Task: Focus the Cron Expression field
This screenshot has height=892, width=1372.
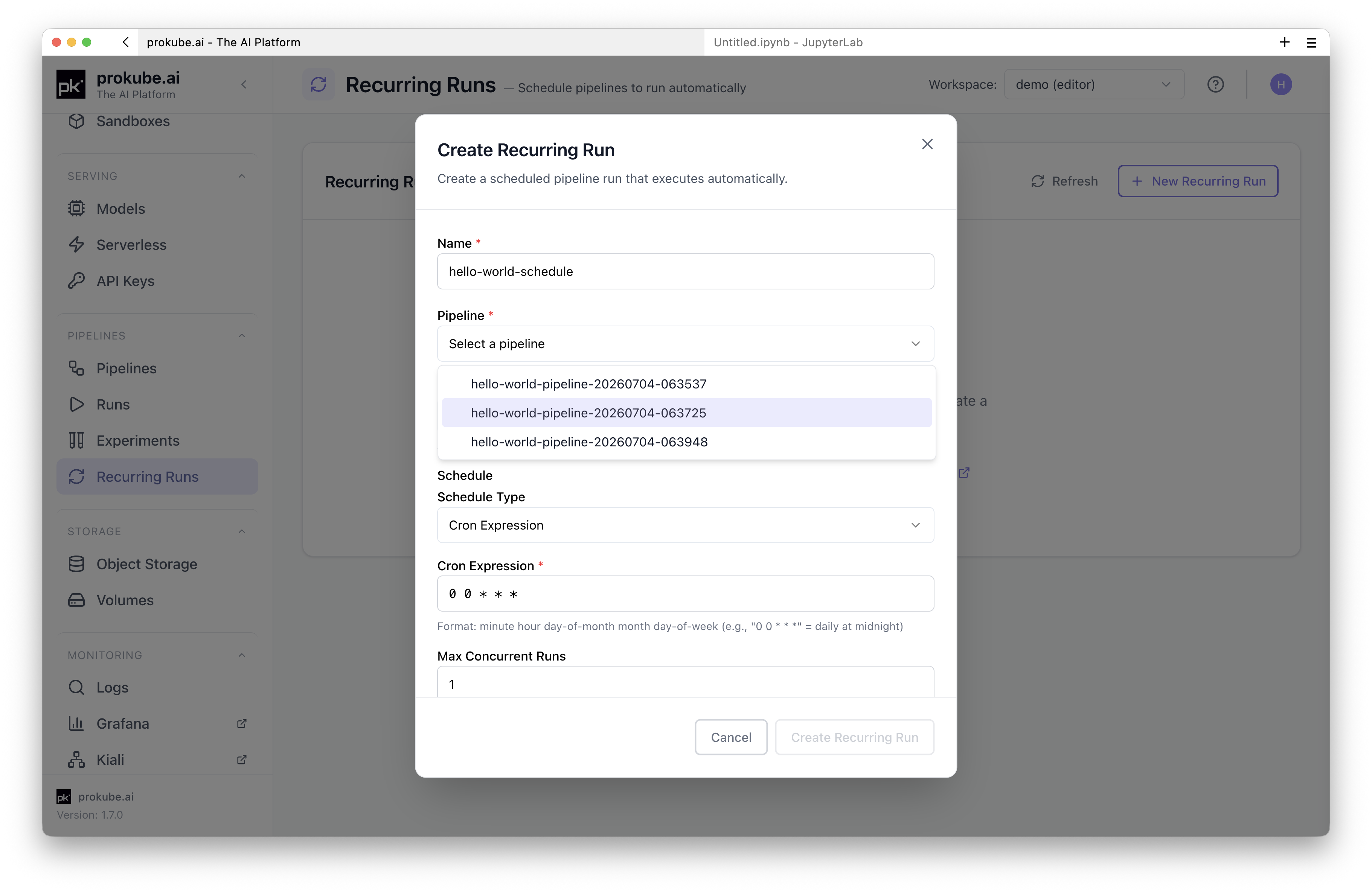Action: [685, 594]
